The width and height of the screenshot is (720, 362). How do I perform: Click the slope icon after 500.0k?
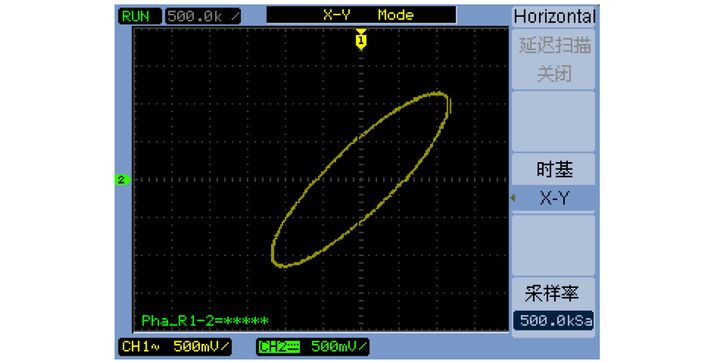pos(235,17)
